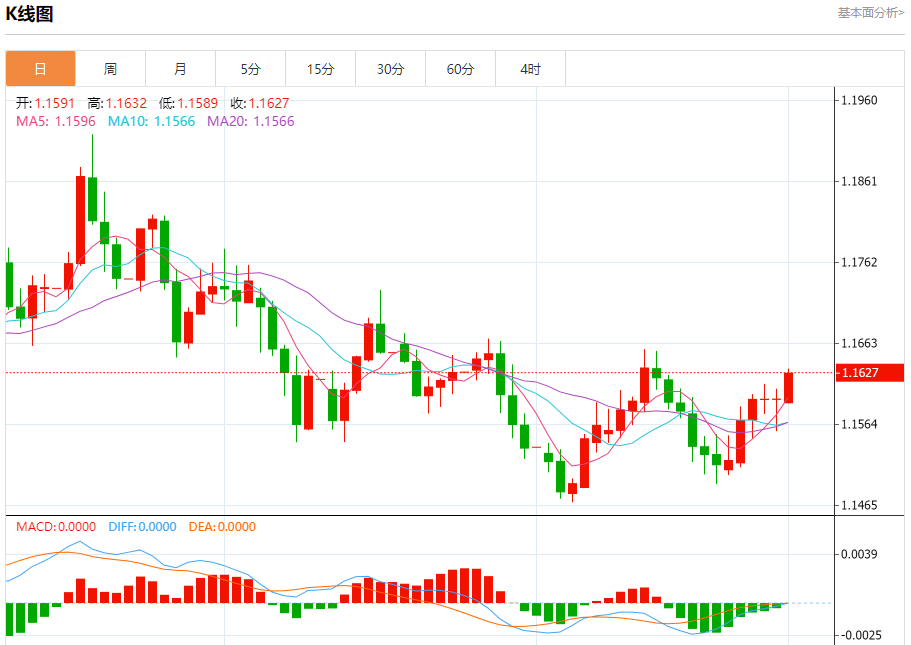The image size is (911, 645).
Task: Click the 0.0039 MACD axis label
Action: [x=858, y=554]
